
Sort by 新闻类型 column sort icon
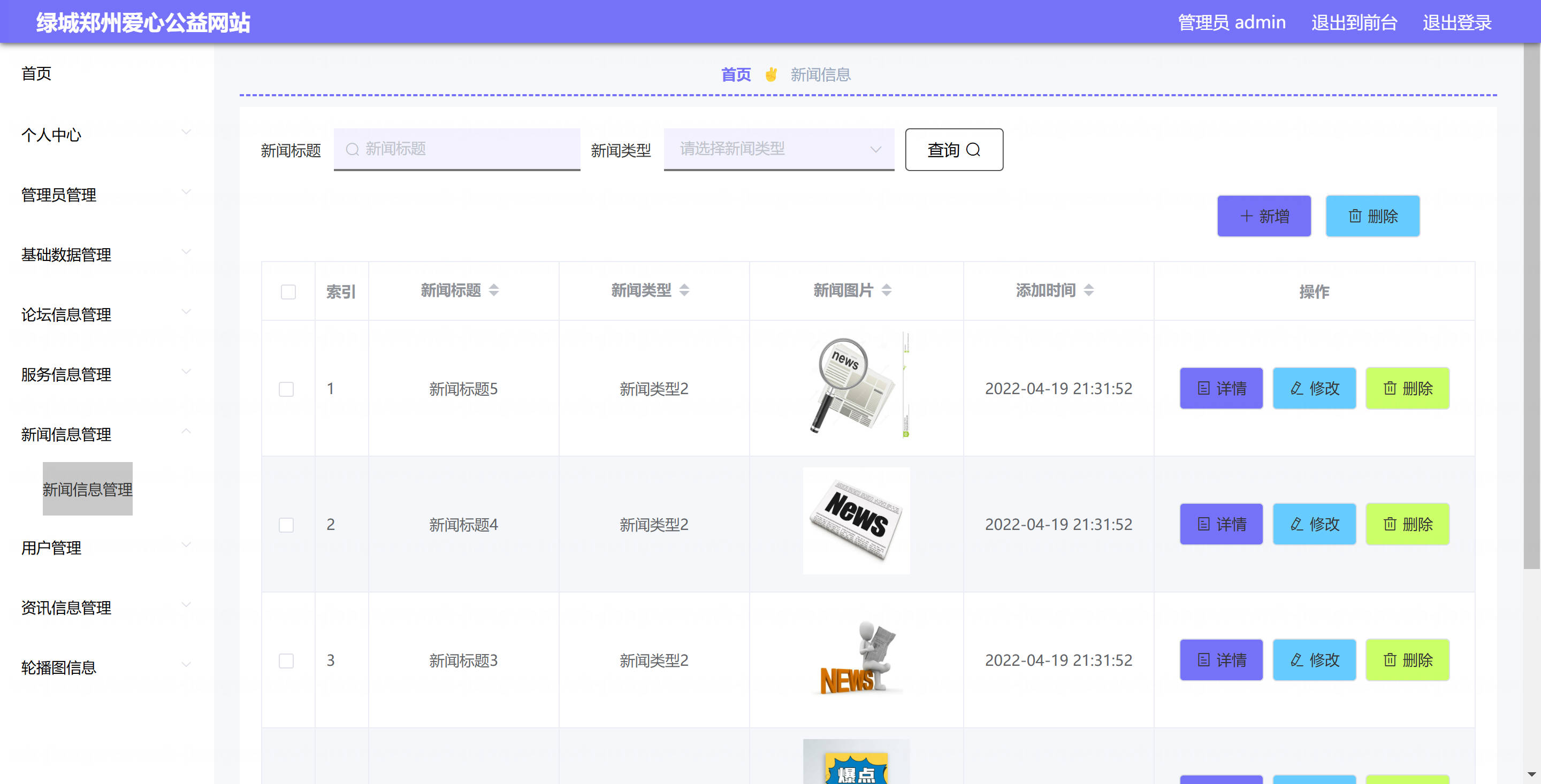pyautogui.click(x=684, y=290)
